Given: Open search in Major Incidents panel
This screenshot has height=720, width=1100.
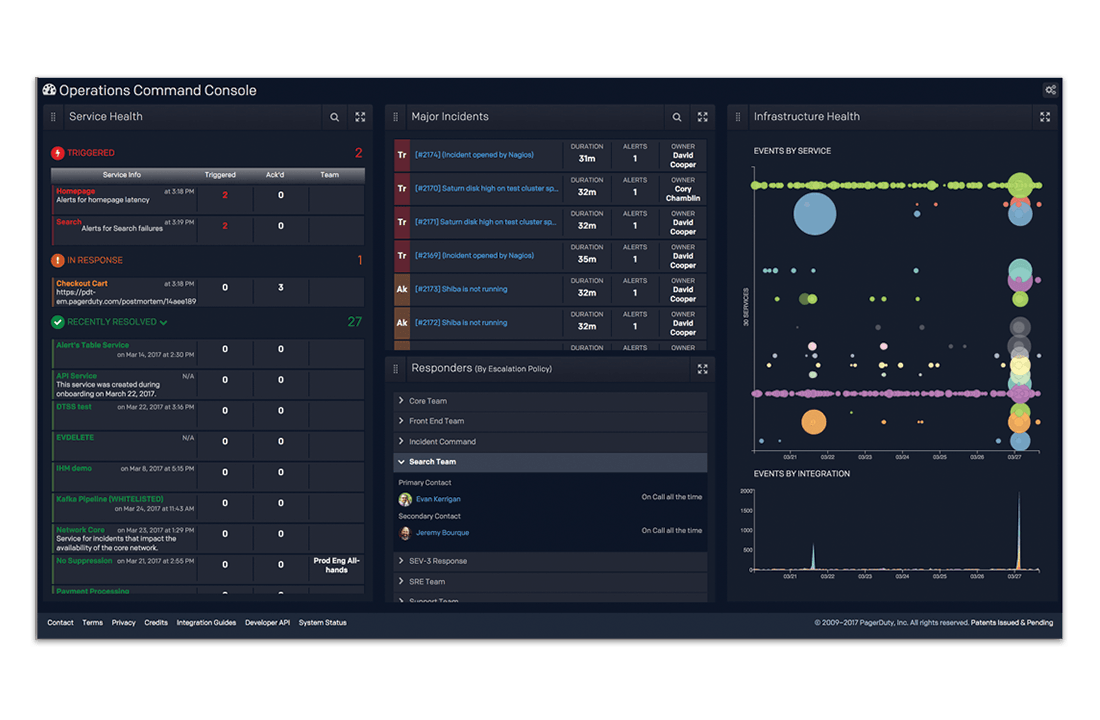Looking at the screenshot, I should [x=677, y=117].
